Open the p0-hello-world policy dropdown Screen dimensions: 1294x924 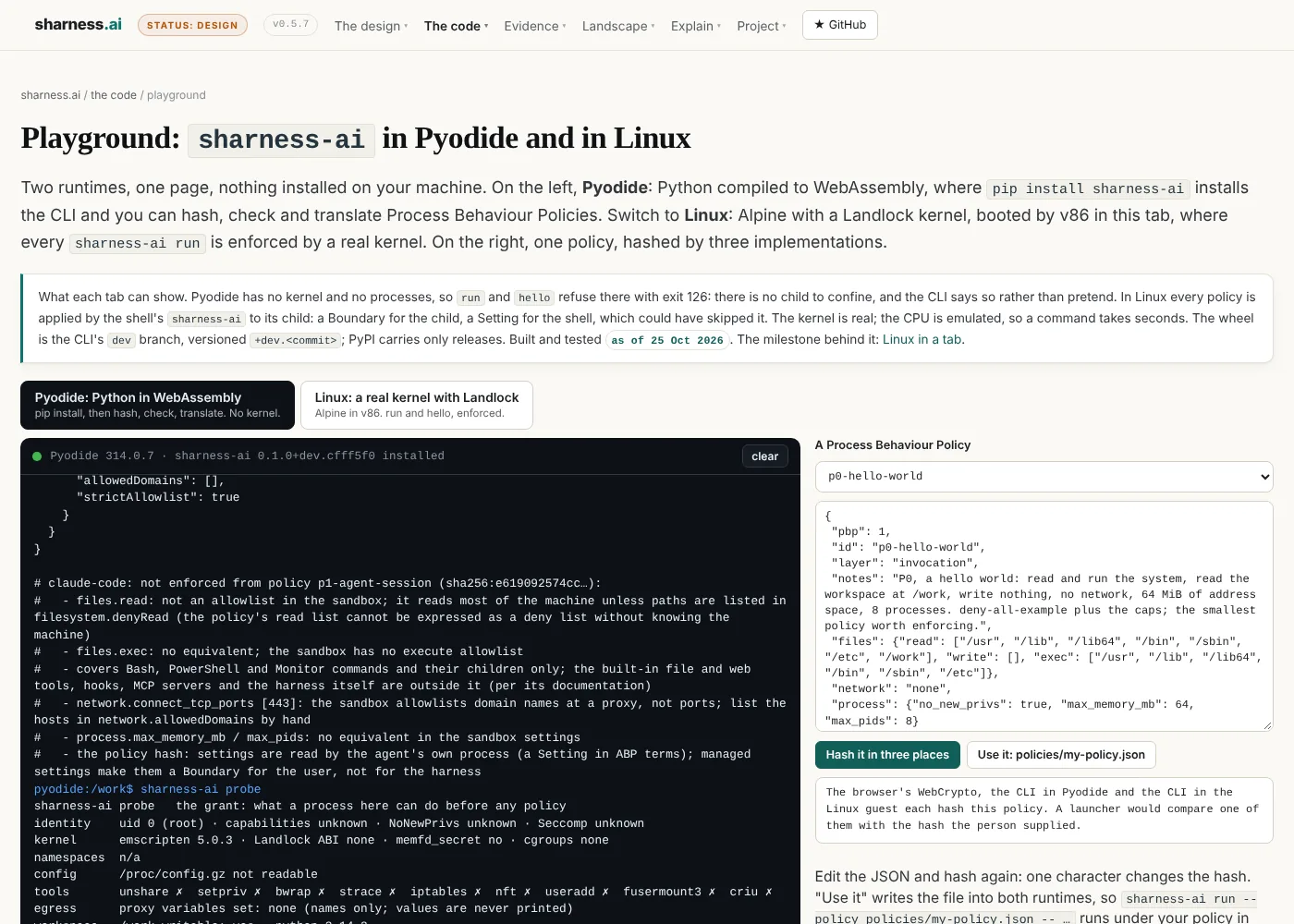1044,477
